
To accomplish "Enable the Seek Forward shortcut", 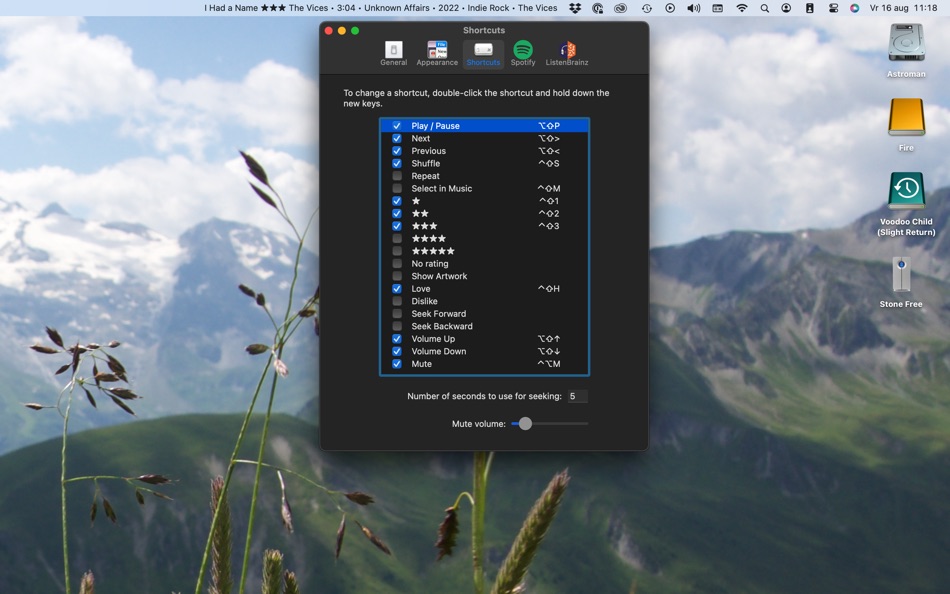I will click(397, 313).
